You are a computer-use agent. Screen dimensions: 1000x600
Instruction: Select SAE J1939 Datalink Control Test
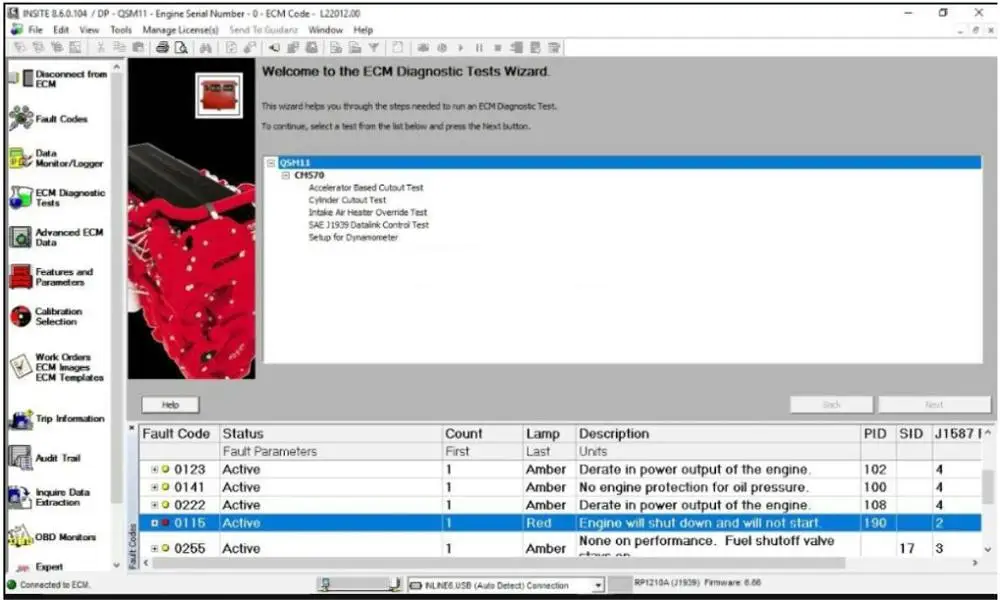[x=369, y=224]
